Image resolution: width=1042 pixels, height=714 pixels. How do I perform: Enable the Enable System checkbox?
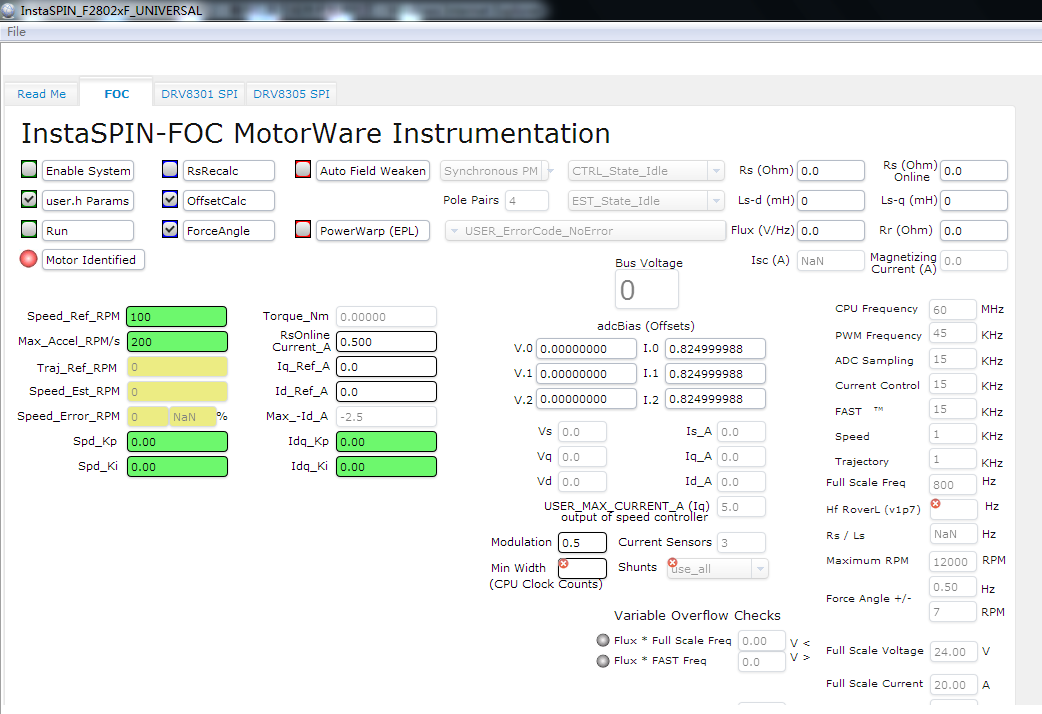pyautogui.click(x=29, y=170)
